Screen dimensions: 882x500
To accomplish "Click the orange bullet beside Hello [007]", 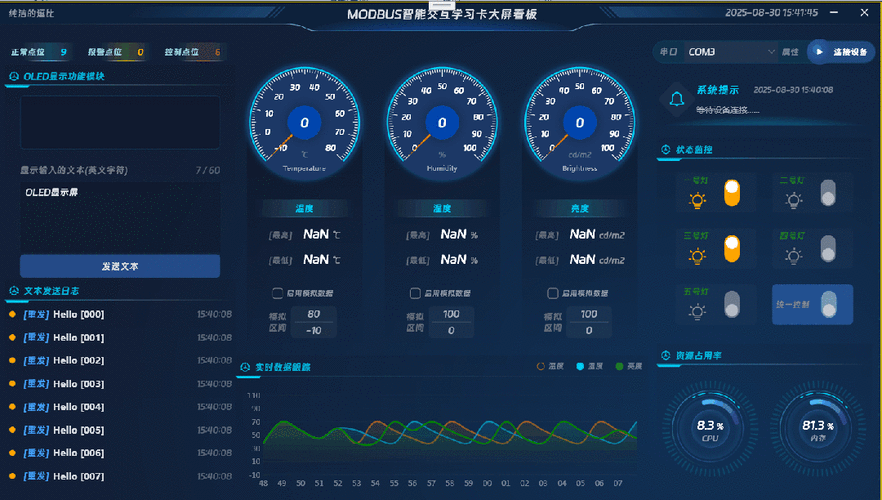I will pos(12,476).
